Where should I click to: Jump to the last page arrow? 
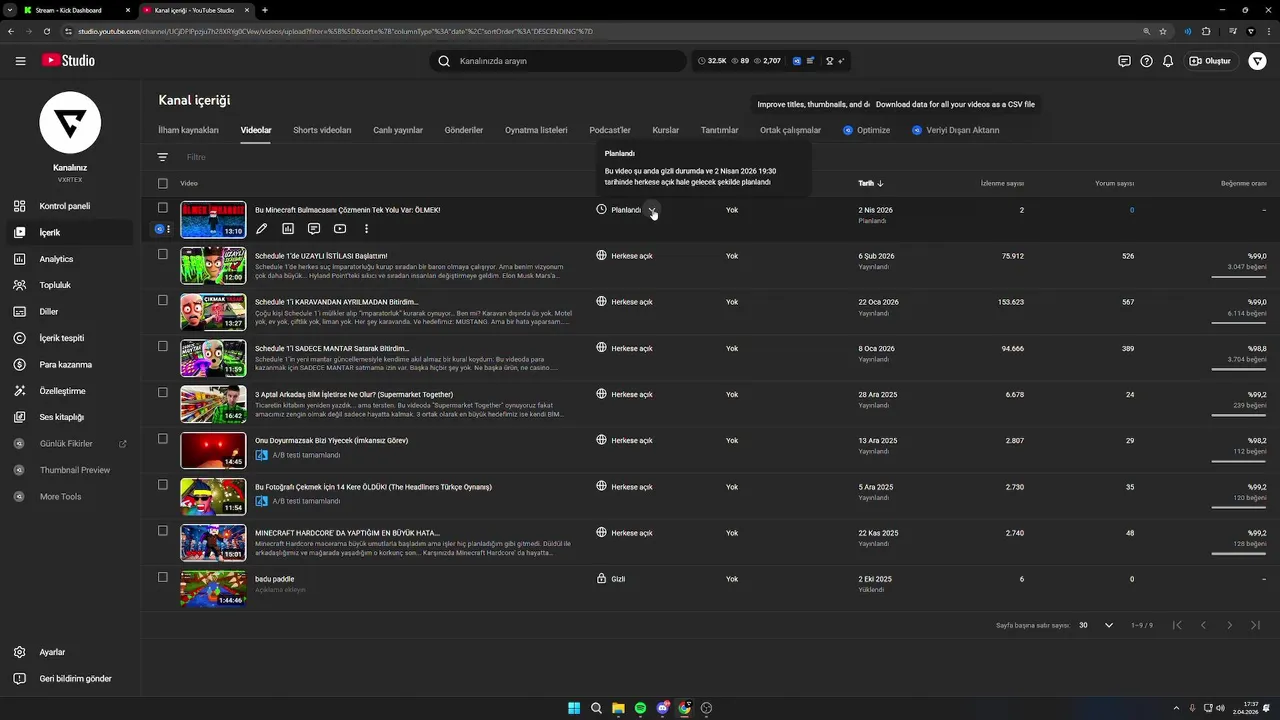(x=1256, y=625)
